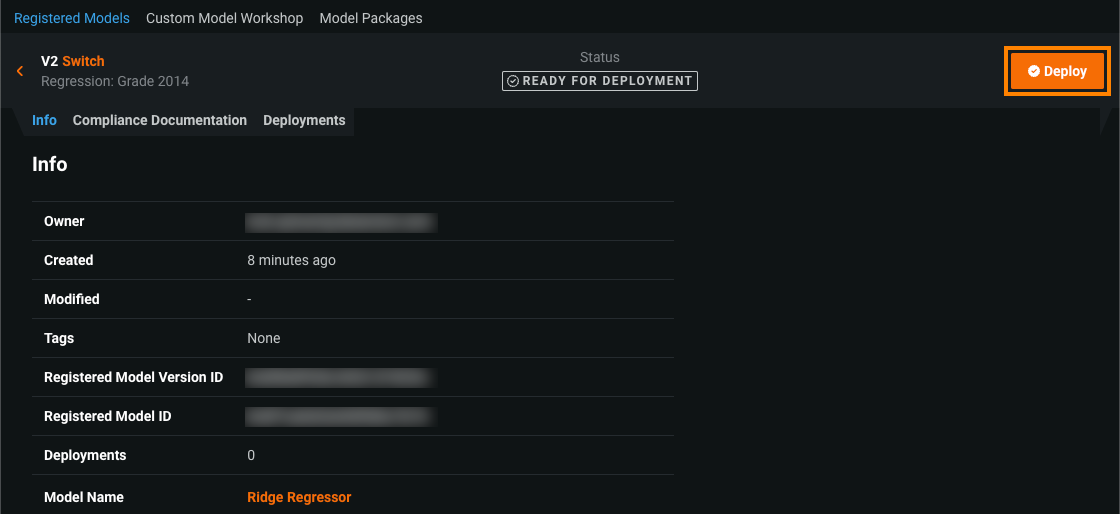Viewport: 1120px width, 514px height.
Task: Click the "Regression: Grade 2014" subtitle
Action: tap(115, 81)
